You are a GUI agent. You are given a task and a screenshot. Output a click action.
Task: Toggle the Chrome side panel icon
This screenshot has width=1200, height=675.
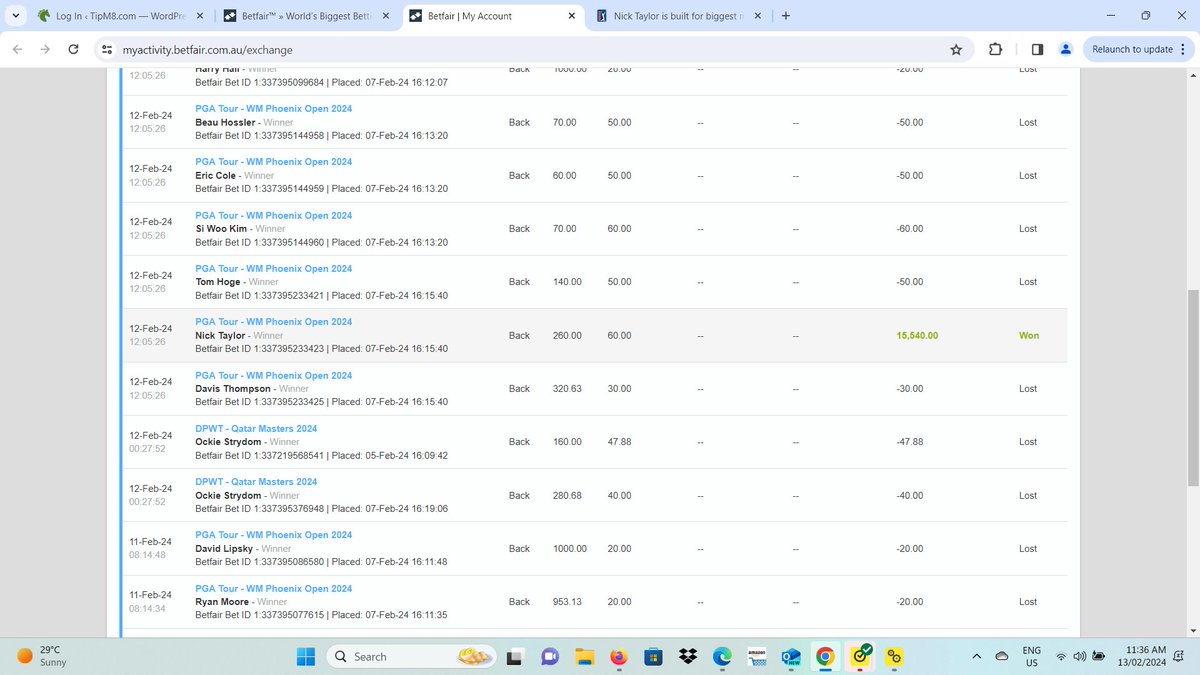[1037, 49]
